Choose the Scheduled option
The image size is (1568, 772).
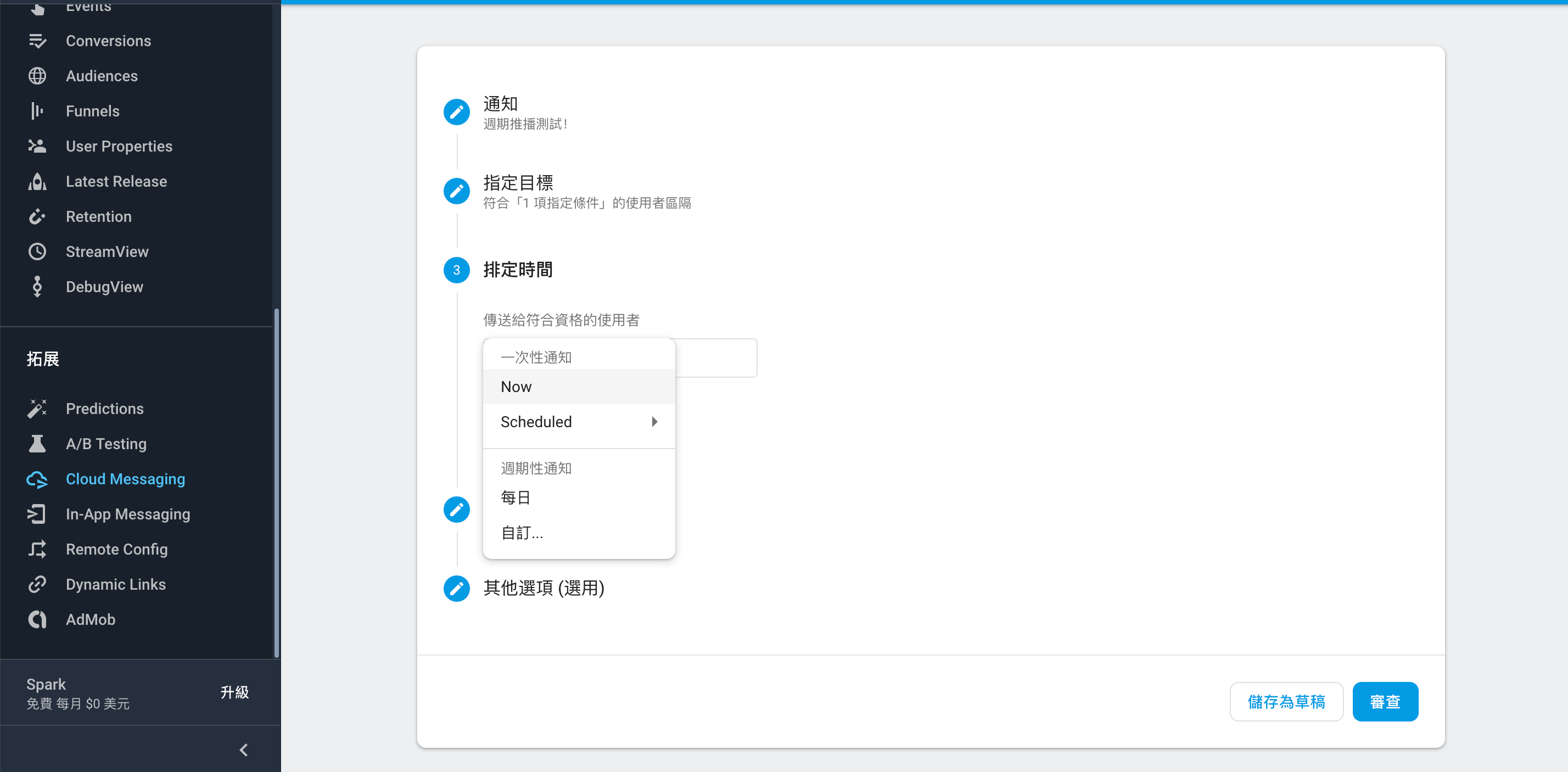pos(579,422)
